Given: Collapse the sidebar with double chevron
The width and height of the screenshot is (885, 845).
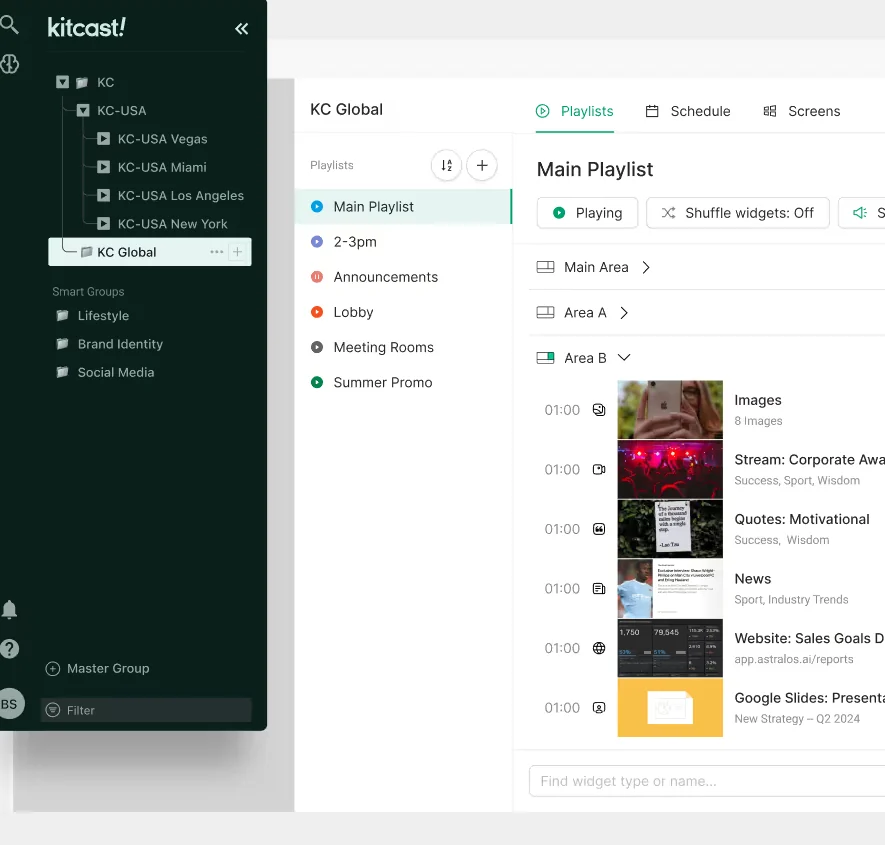Looking at the screenshot, I should click(242, 29).
